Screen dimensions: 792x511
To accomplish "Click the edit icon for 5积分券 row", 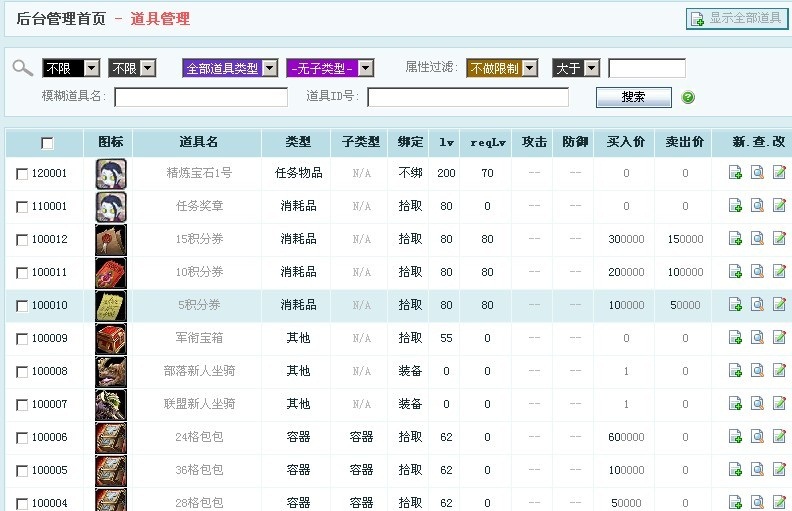I will pyautogui.click(x=779, y=305).
